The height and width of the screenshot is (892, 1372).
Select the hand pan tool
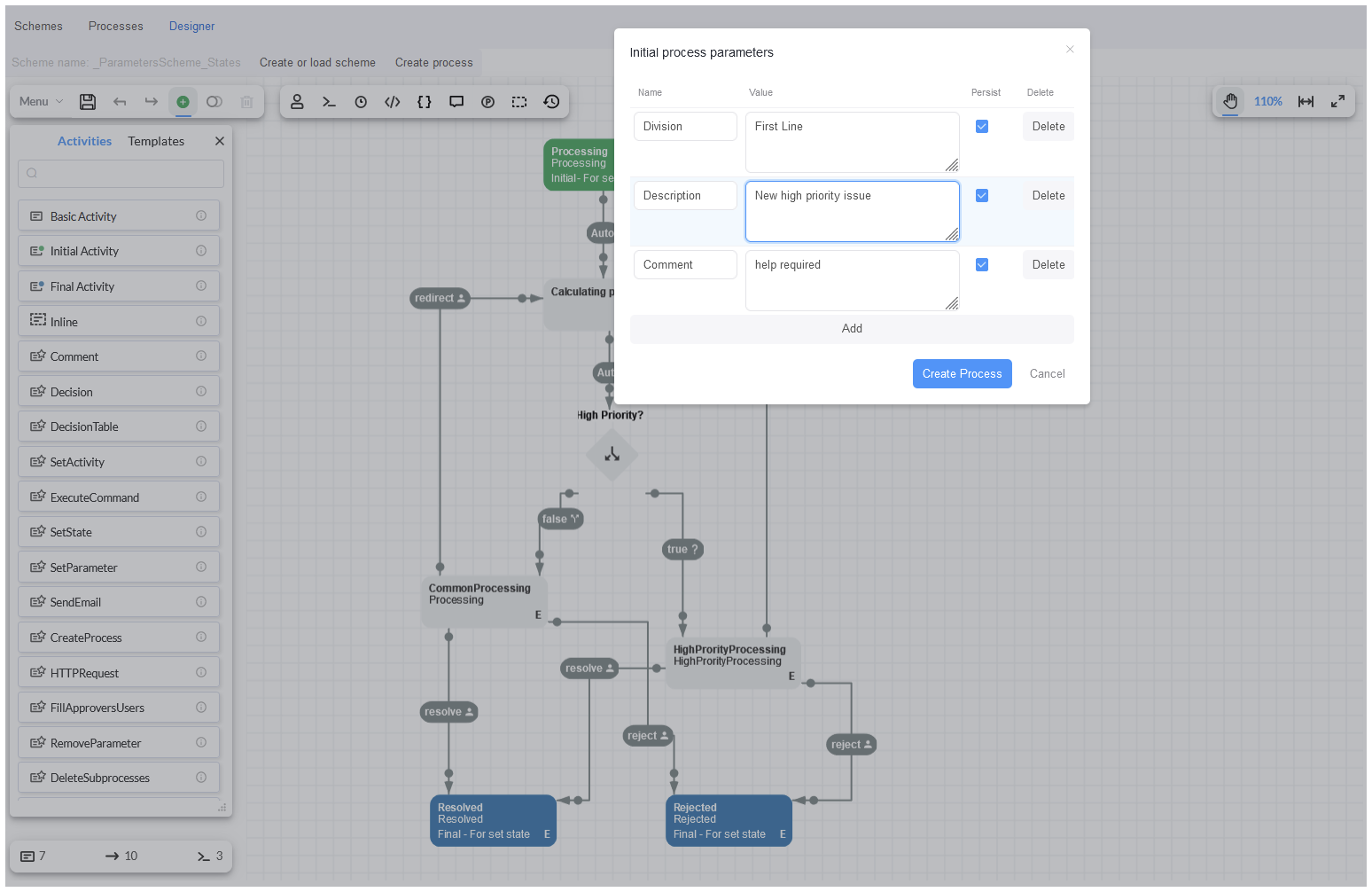click(x=1230, y=102)
